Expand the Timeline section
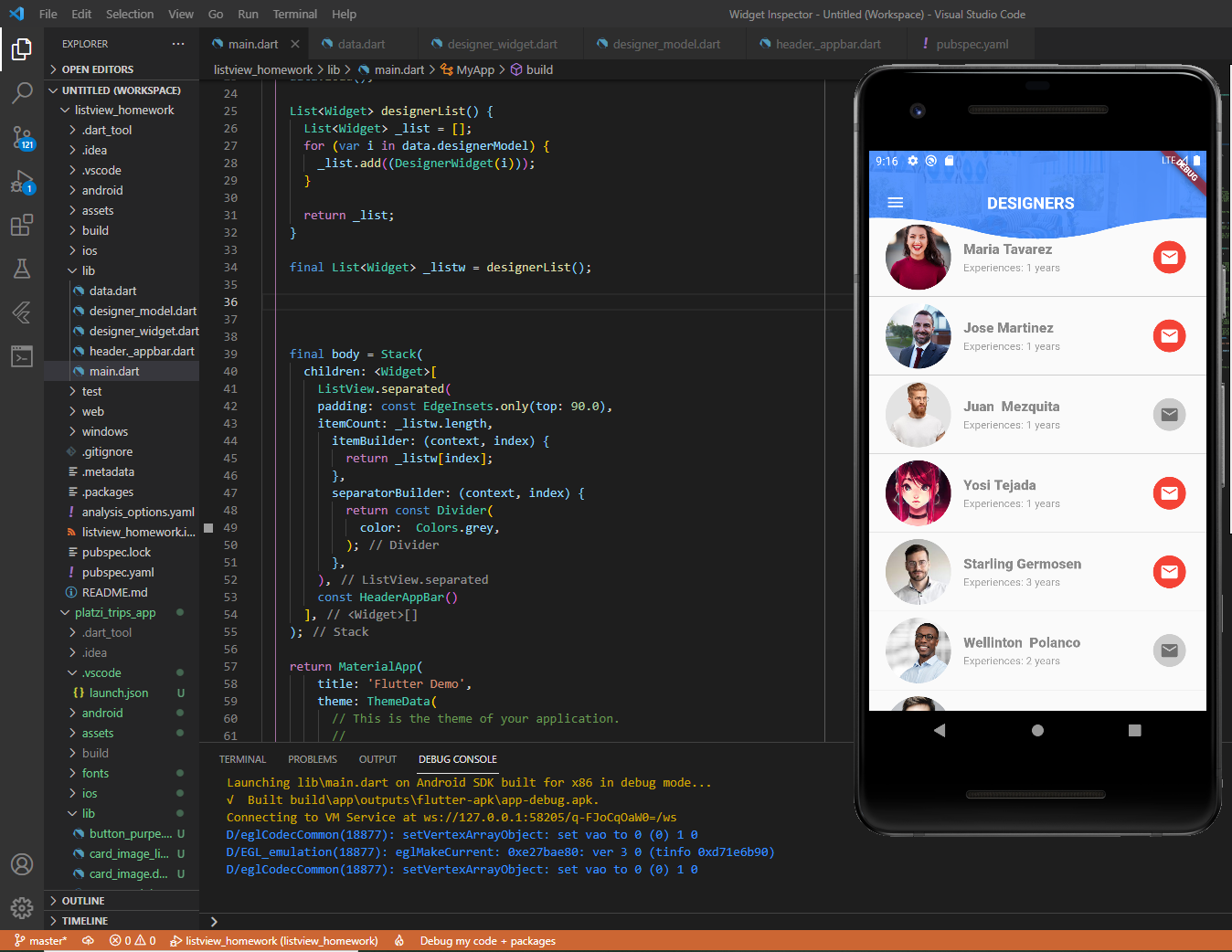Image resolution: width=1232 pixels, height=952 pixels. [x=122, y=921]
